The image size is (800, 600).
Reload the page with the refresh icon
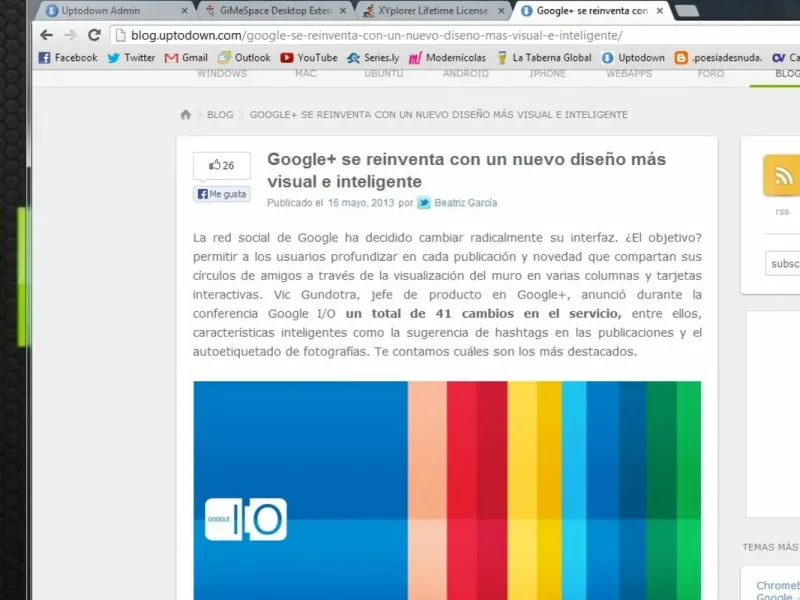pos(94,35)
